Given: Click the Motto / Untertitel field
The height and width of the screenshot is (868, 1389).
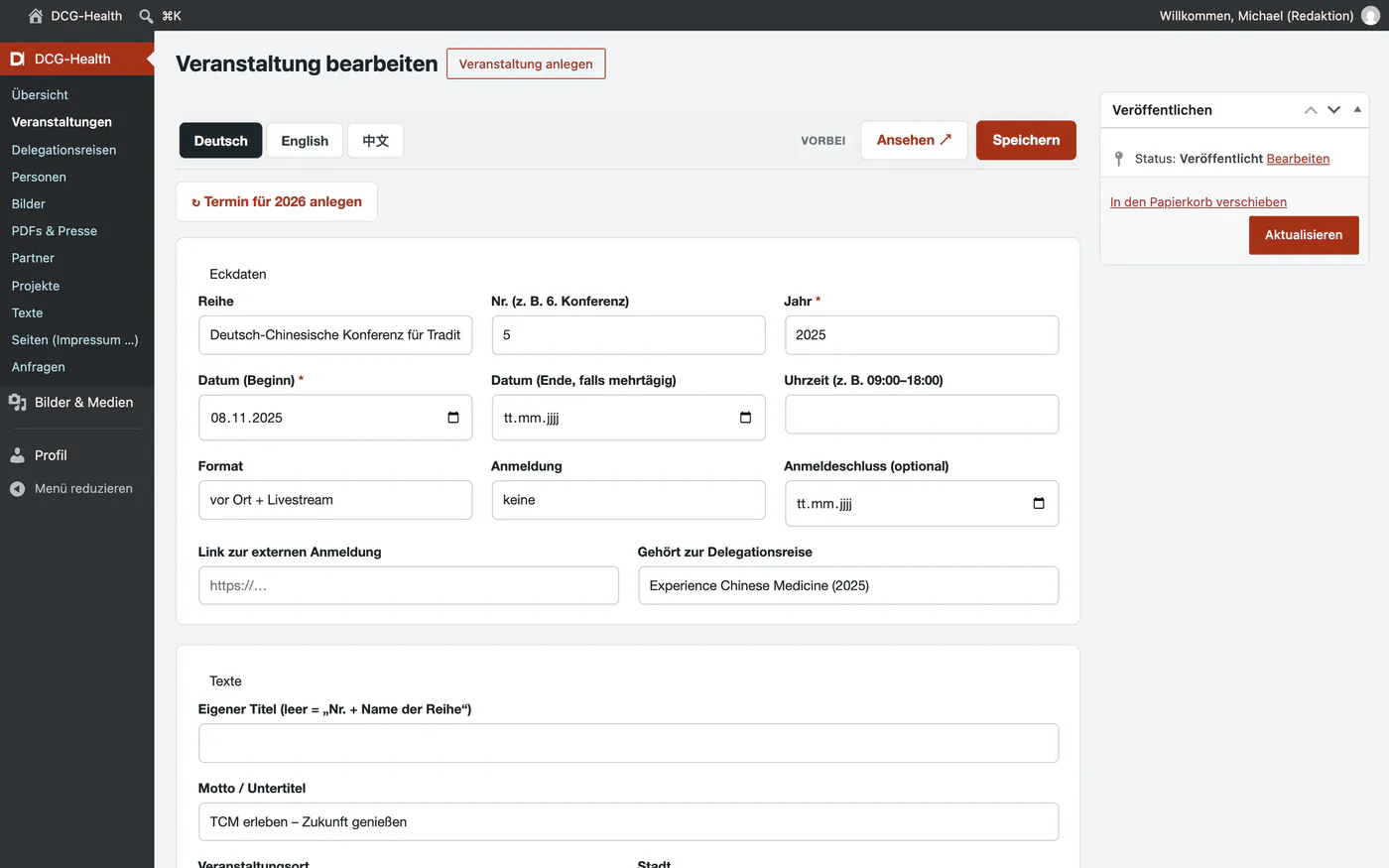Looking at the screenshot, I should point(628,821).
